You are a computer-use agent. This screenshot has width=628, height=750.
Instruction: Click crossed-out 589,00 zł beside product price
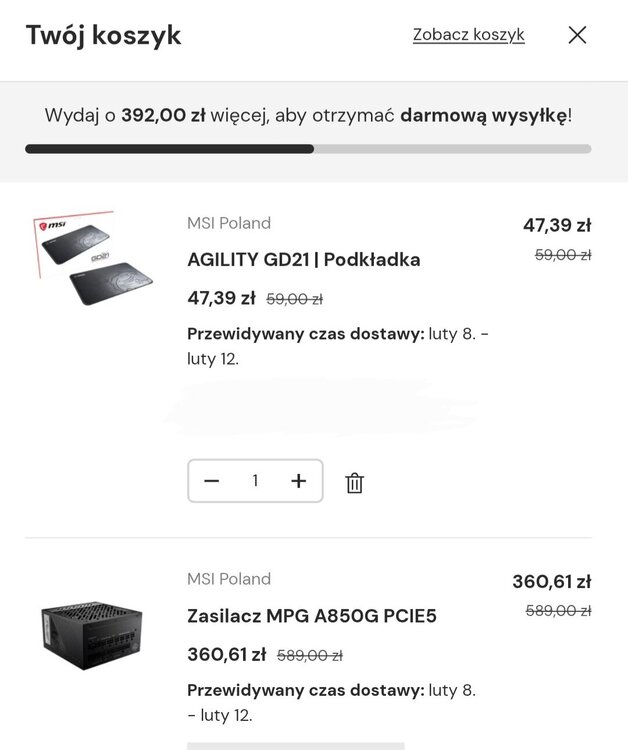[x=309, y=656]
